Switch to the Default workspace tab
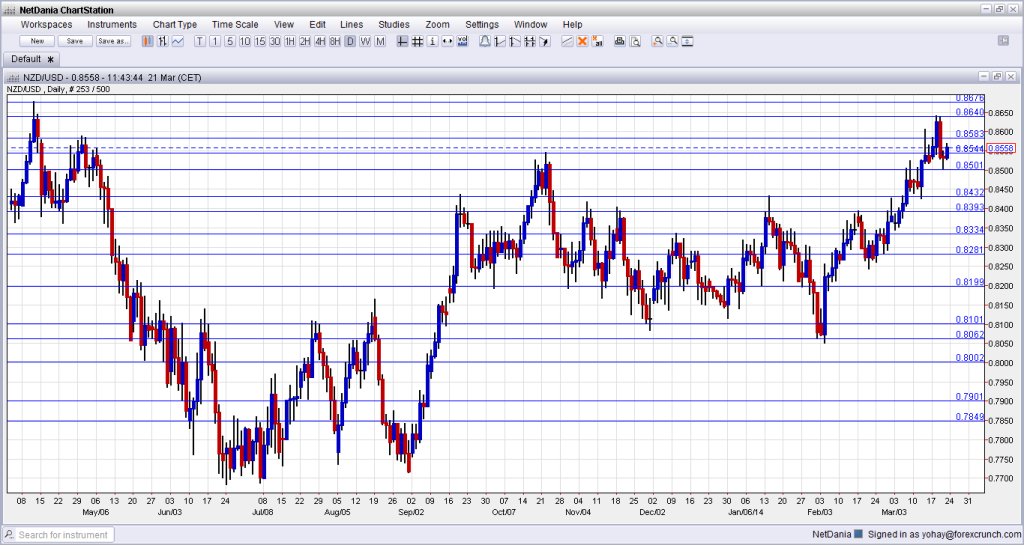Viewport: 1024px width, 545px height. coord(26,59)
